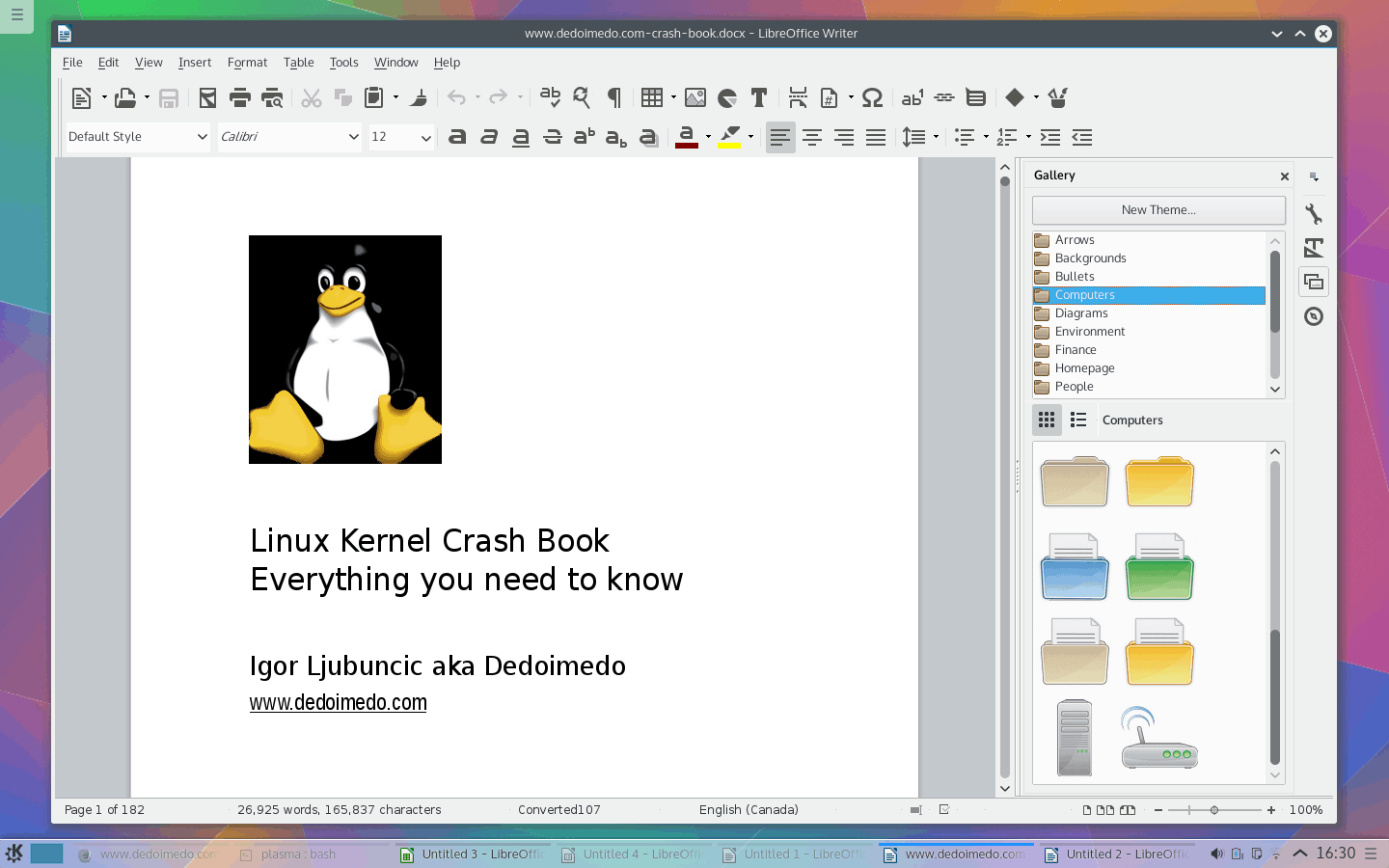The image size is (1389, 868).
Task: Open sidebar Styles and Formatting panel
Action: point(1314,248)
